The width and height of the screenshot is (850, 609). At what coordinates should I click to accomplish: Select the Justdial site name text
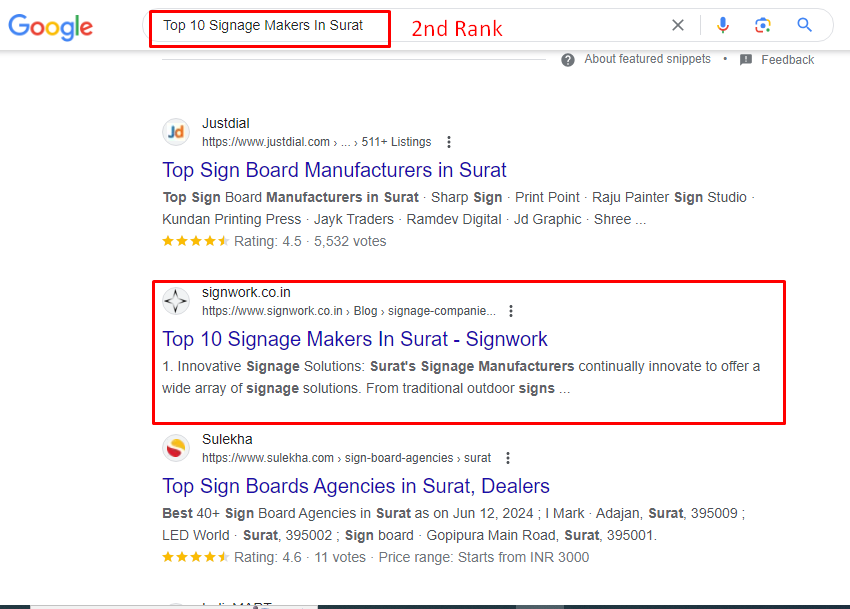coord(226,124)
